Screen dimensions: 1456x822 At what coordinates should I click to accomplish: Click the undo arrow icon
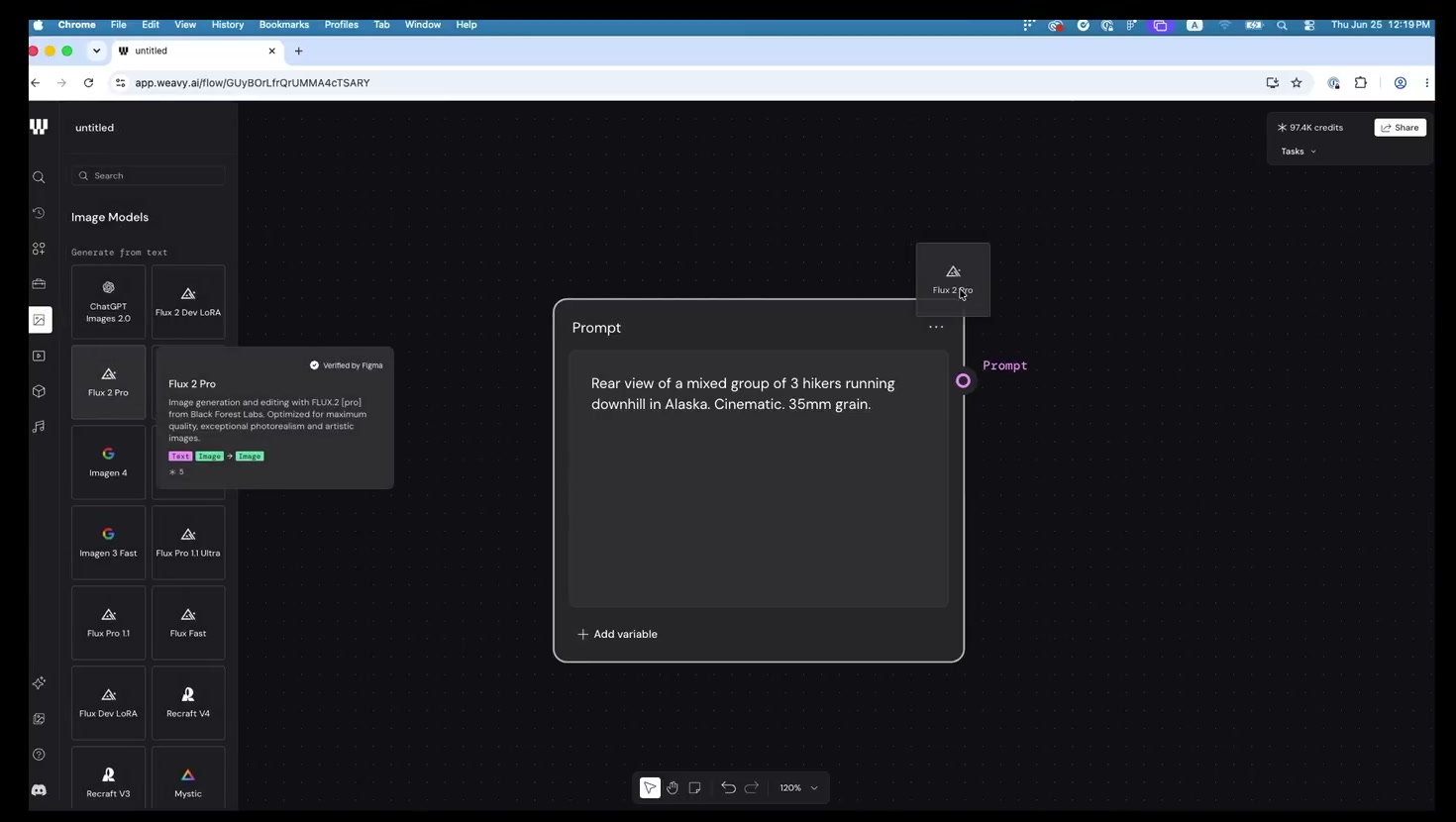[728, 787]
